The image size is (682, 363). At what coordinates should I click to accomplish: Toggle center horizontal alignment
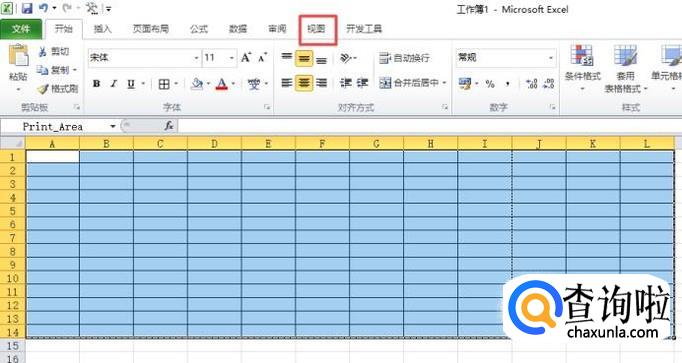304,83
